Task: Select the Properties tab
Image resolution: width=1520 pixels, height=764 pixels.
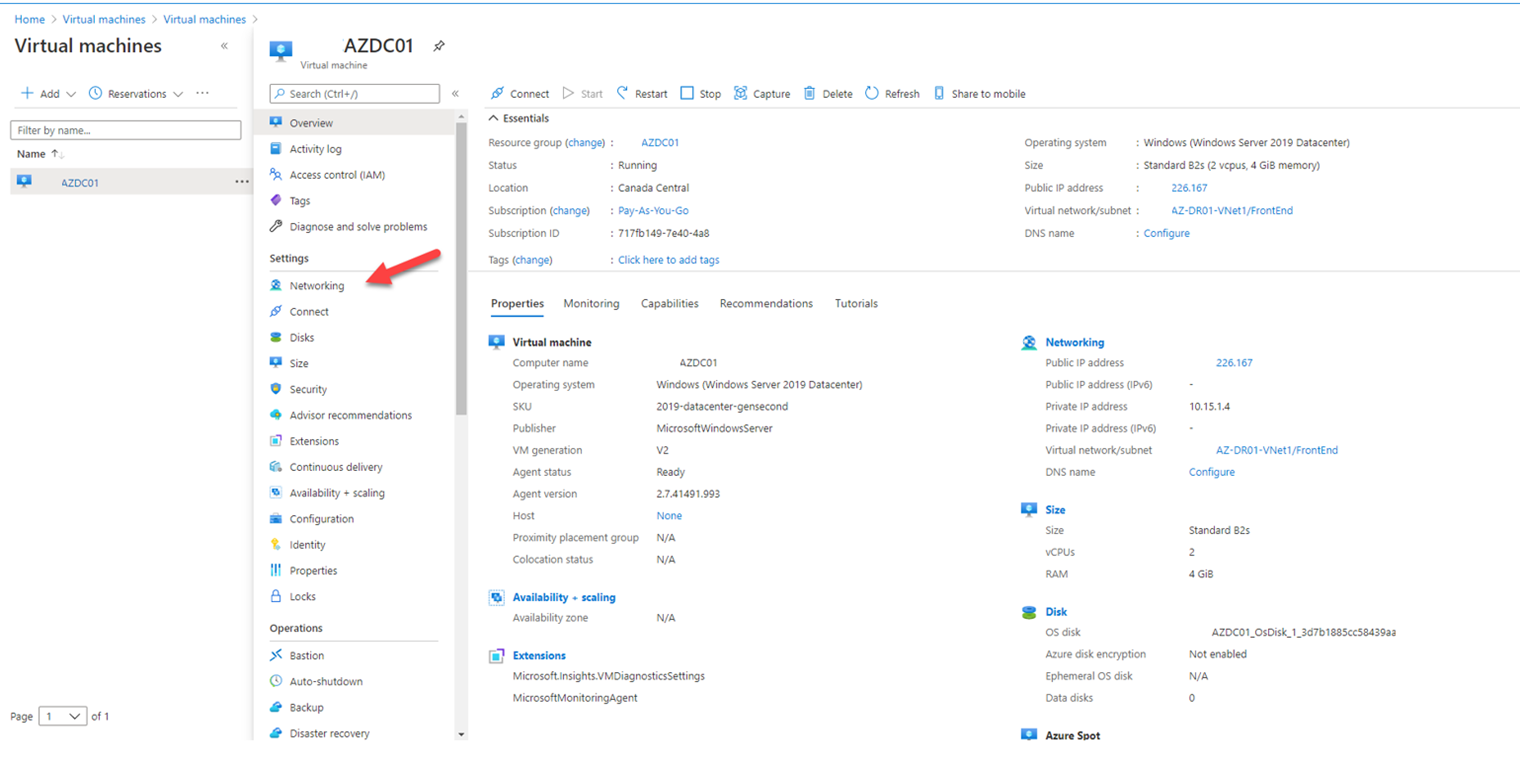Action: point(517,304)
